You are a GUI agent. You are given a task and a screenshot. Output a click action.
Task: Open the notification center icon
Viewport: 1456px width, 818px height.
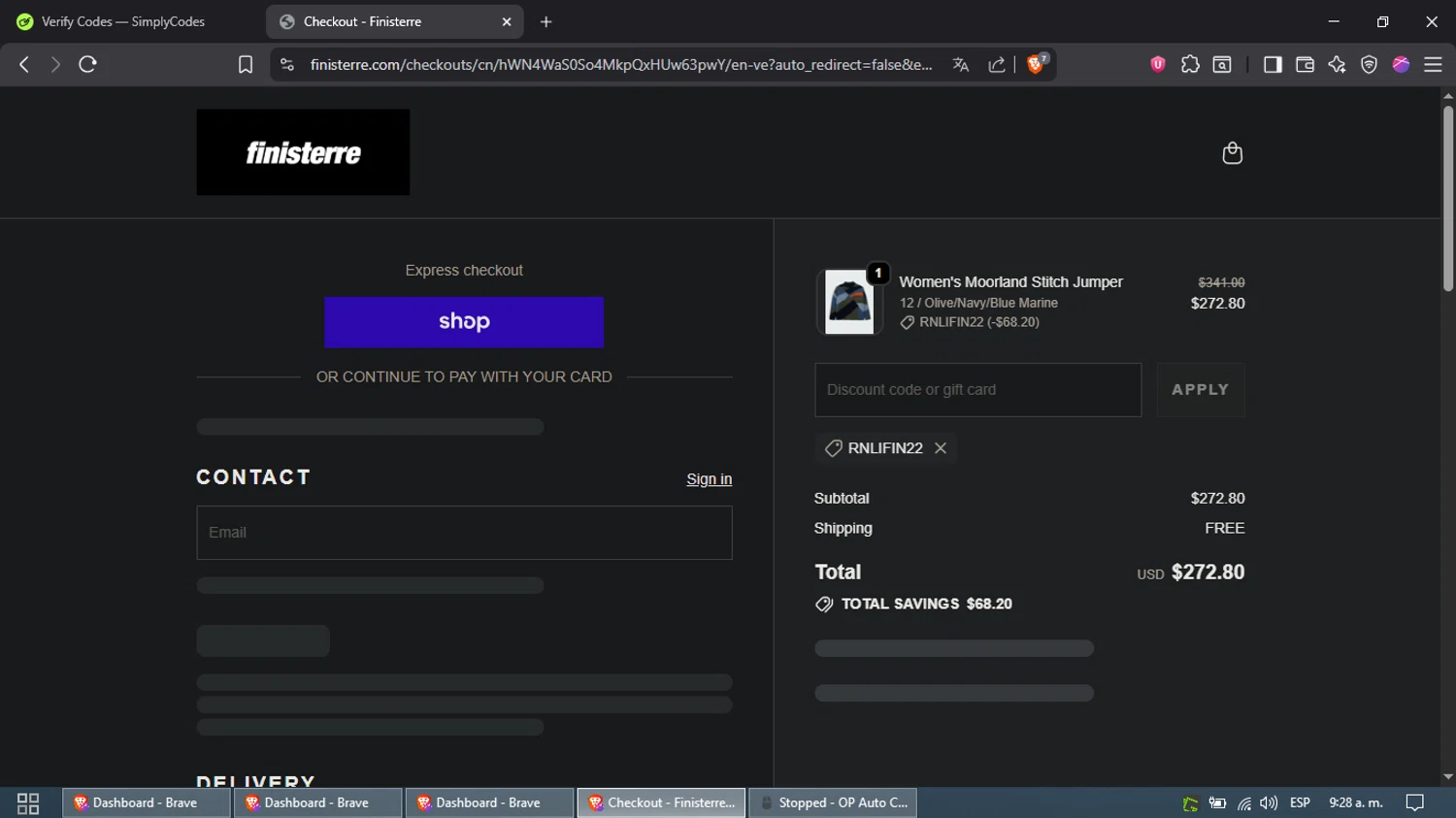point(1415,802)
